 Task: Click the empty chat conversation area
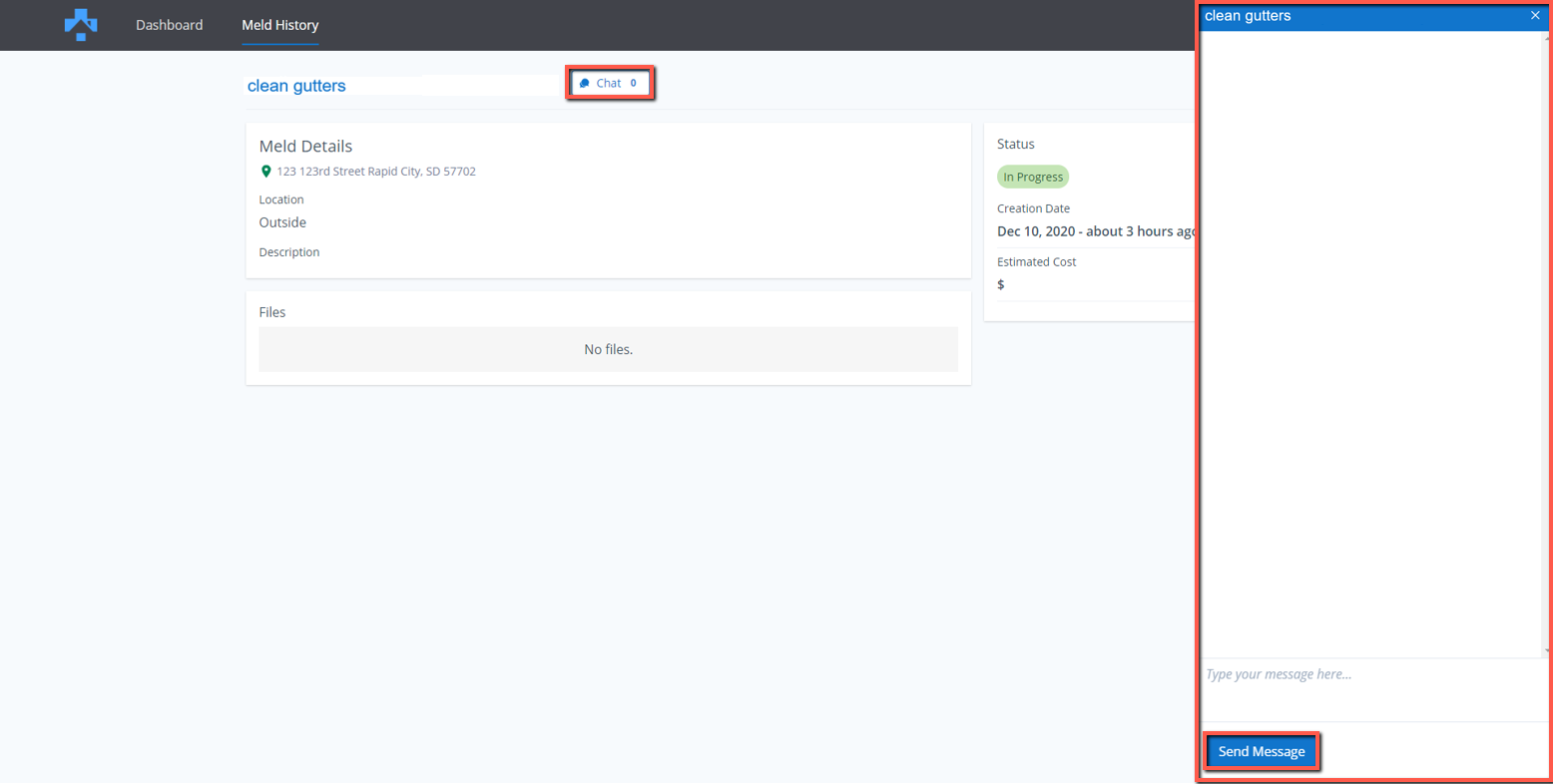(1369, 339)
